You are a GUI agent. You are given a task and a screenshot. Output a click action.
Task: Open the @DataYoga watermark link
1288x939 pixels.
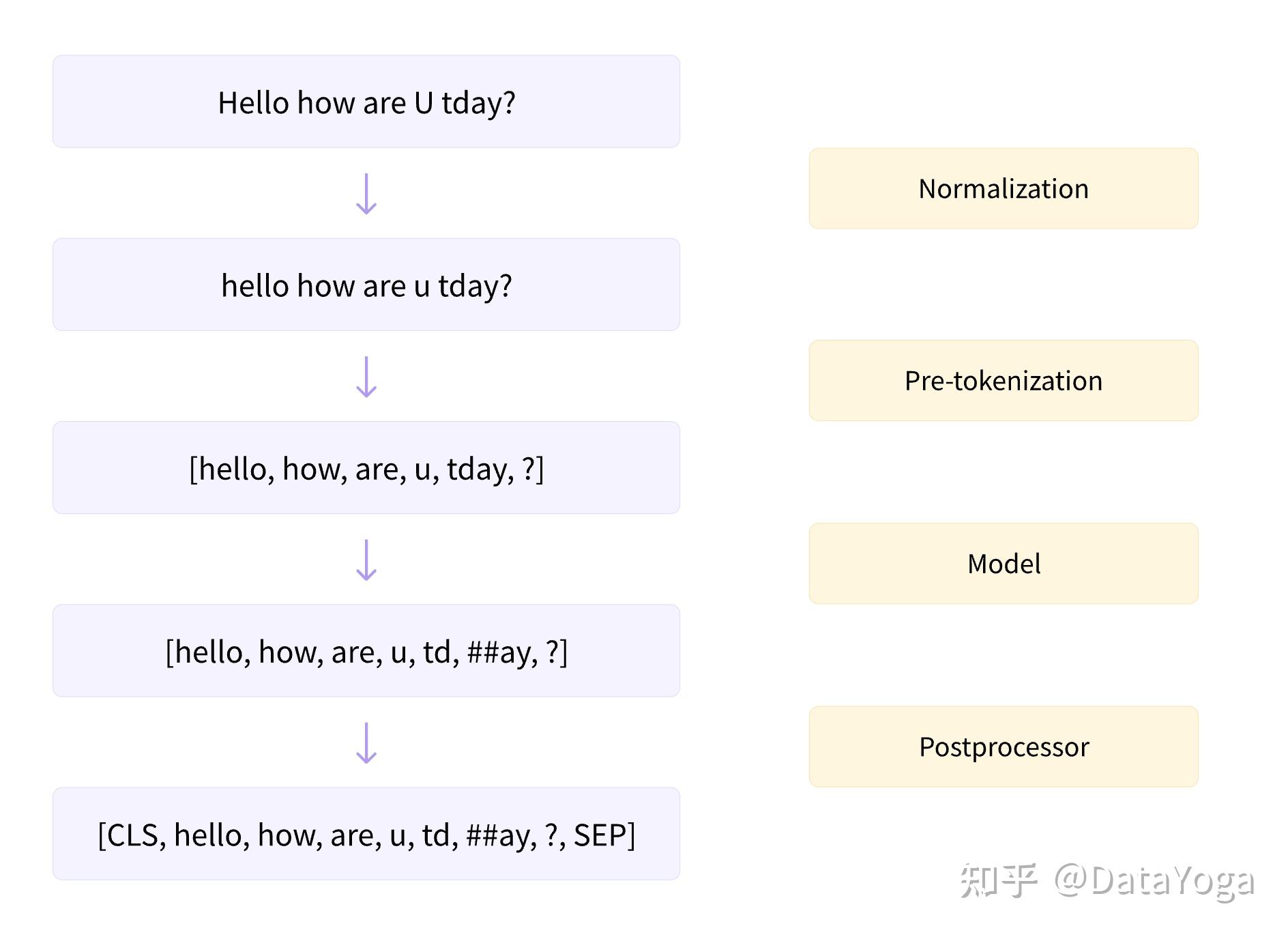click(x=1154, y=880)
